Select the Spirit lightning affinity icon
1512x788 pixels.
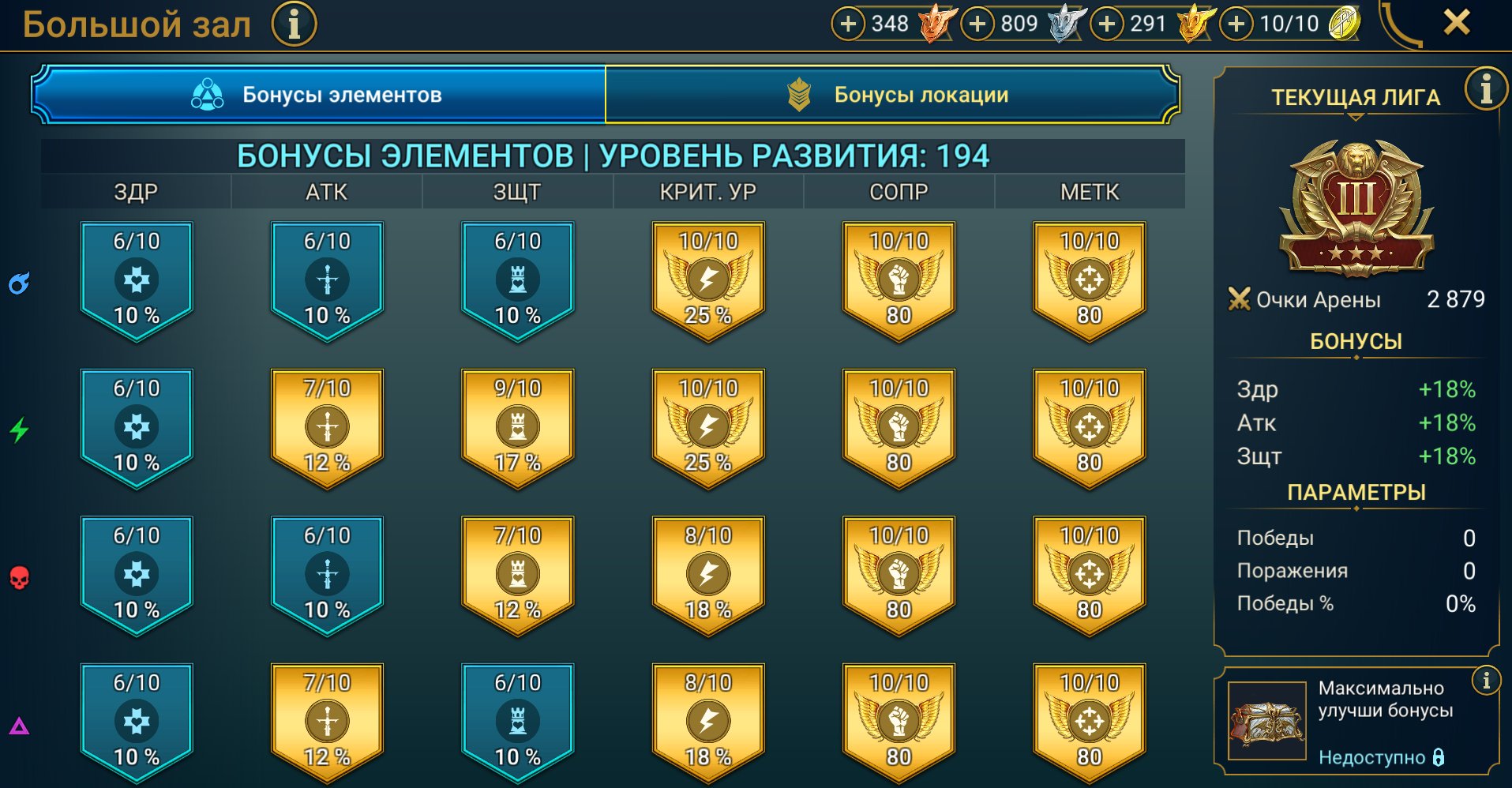19,430
